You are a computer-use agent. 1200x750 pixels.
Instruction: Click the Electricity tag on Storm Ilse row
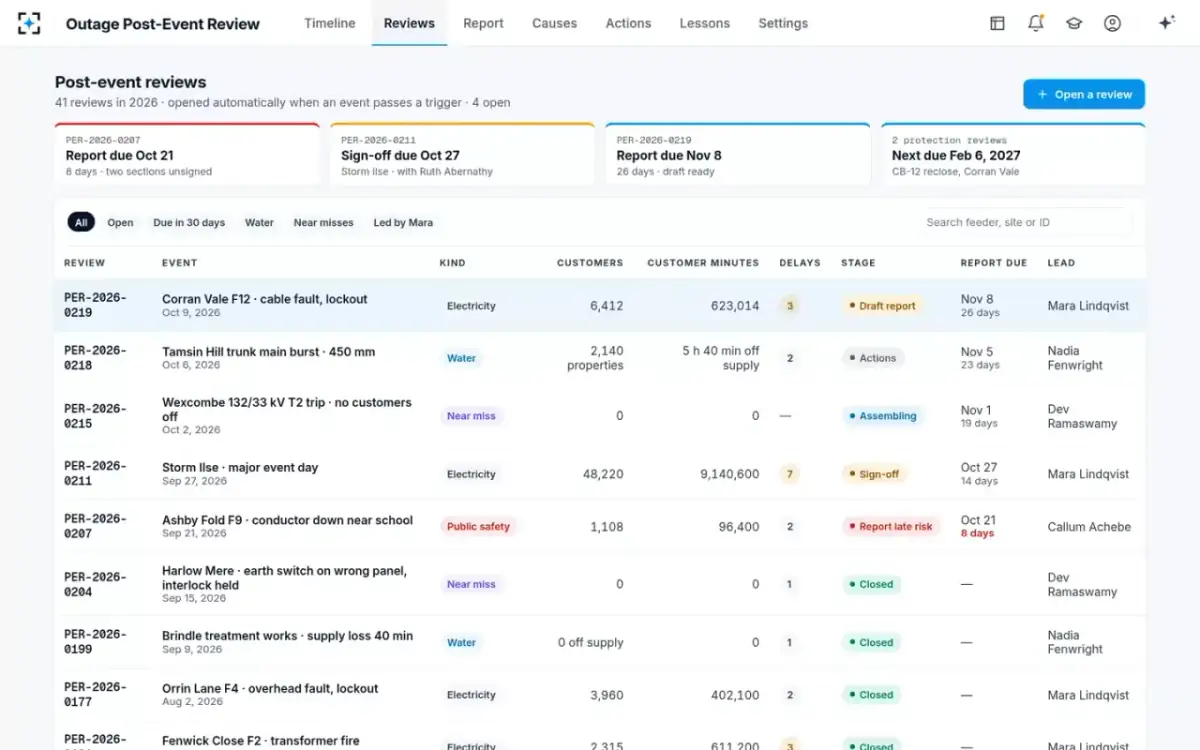(x=471, y=474)
